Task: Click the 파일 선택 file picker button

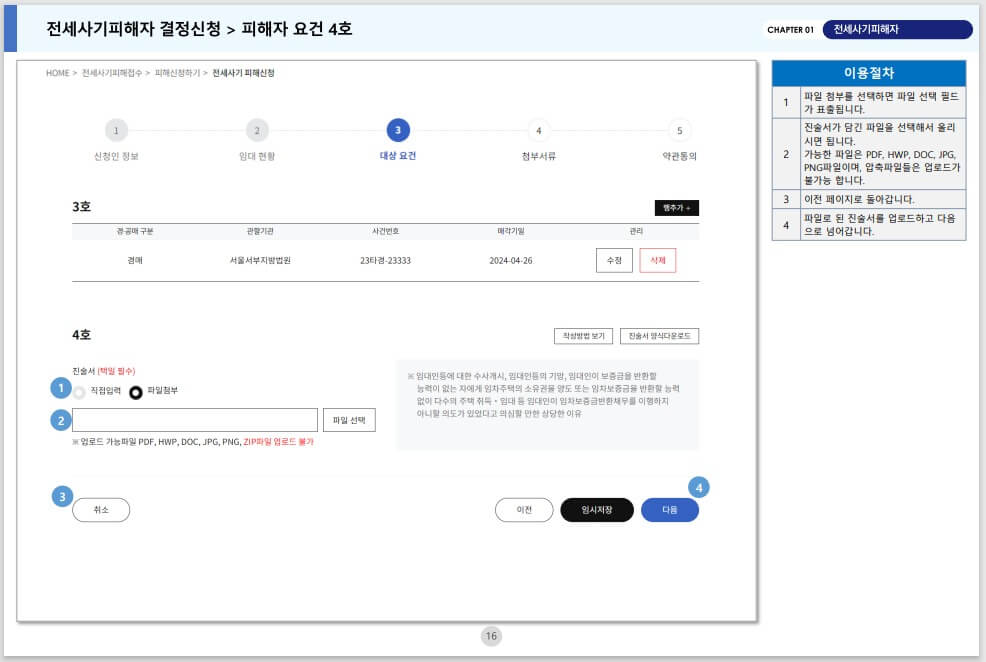Action: pos(348,419)
